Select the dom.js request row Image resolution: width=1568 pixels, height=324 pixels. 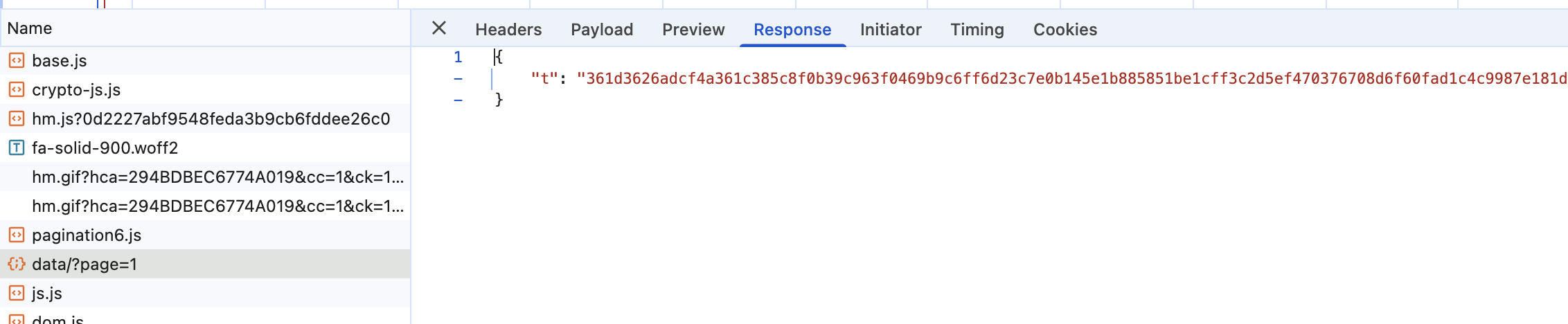click(58, 319)
